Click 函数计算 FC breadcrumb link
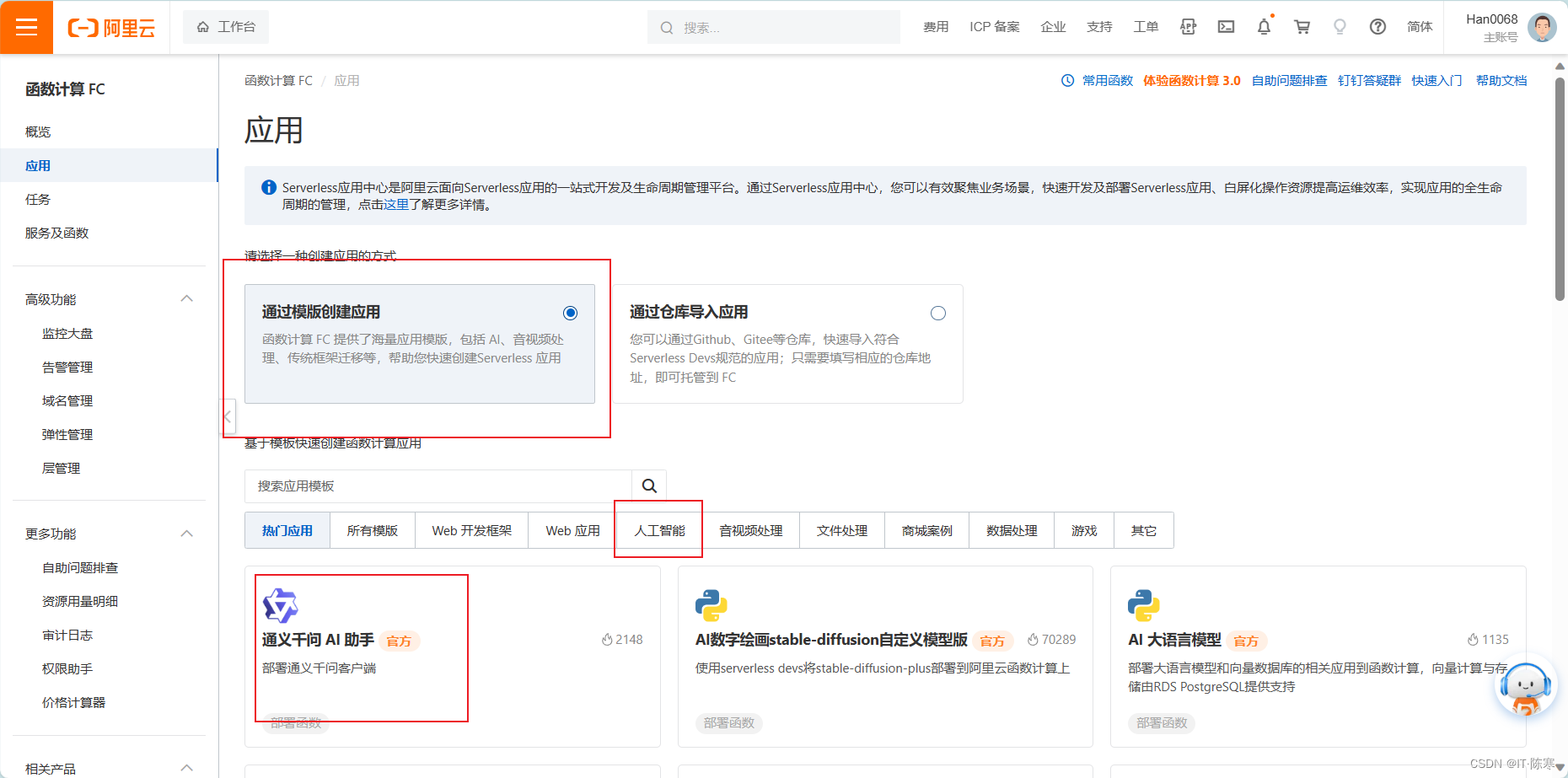1568x778 pixels. click(278, 80)
